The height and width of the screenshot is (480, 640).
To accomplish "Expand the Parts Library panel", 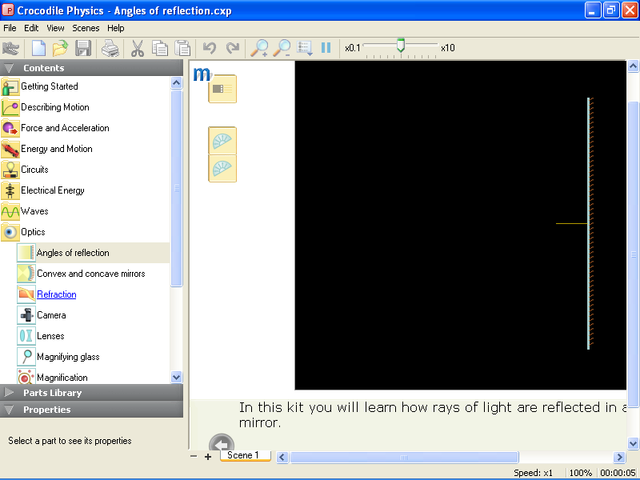I will (x=91, y=393).
